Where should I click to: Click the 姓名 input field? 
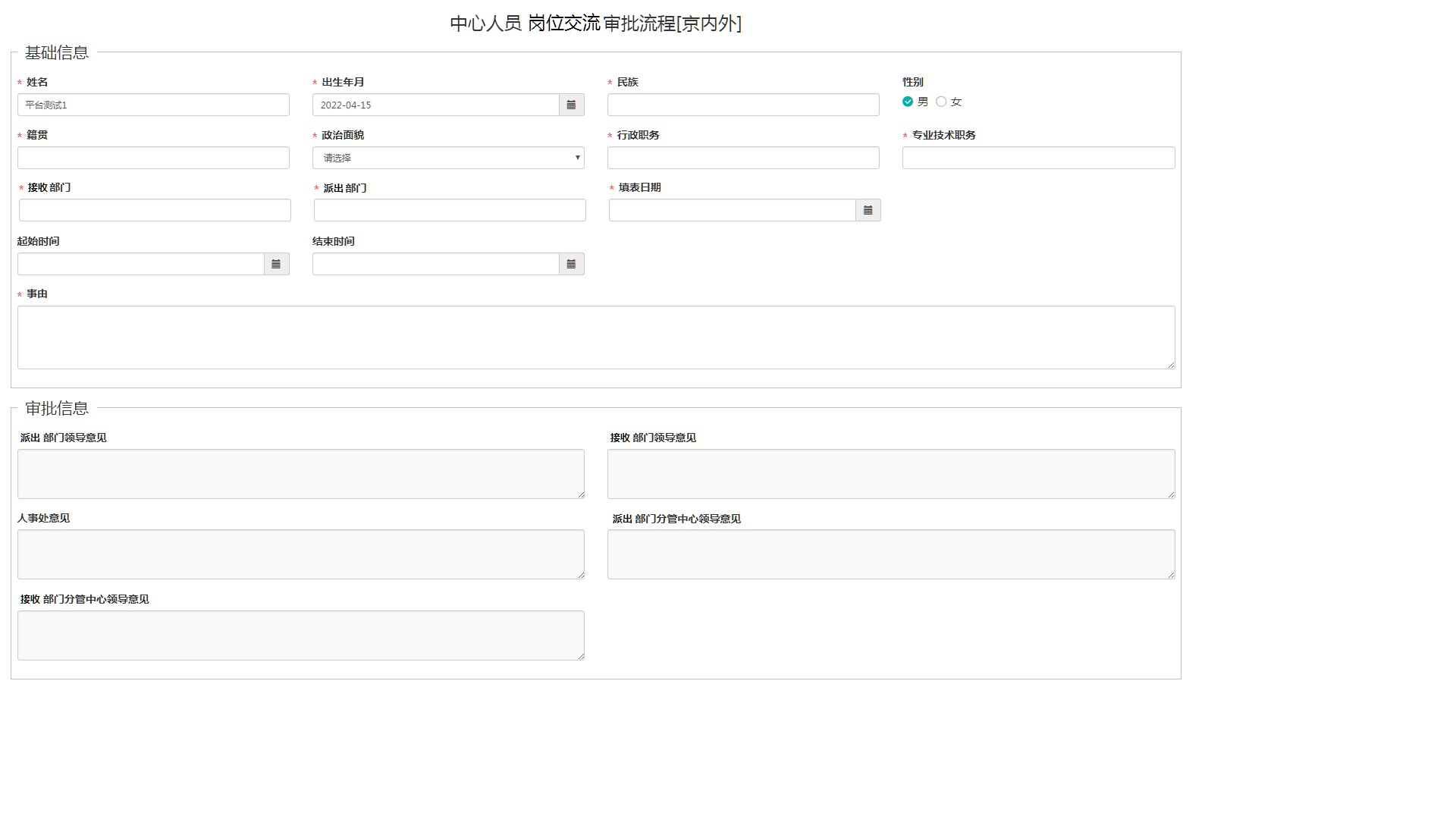pyautogui.click(x=153, y=105)
